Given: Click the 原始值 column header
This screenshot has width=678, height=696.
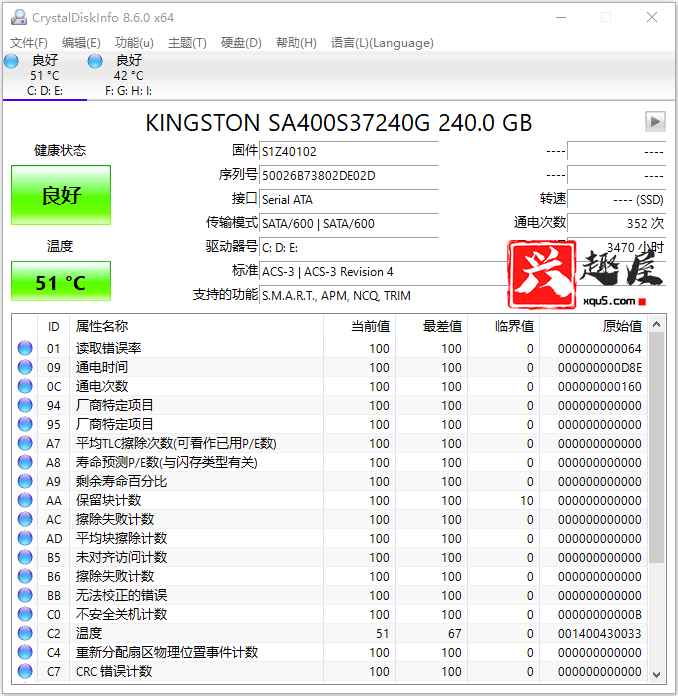Looking at the screenshot, I should click(x=593, y=327).
